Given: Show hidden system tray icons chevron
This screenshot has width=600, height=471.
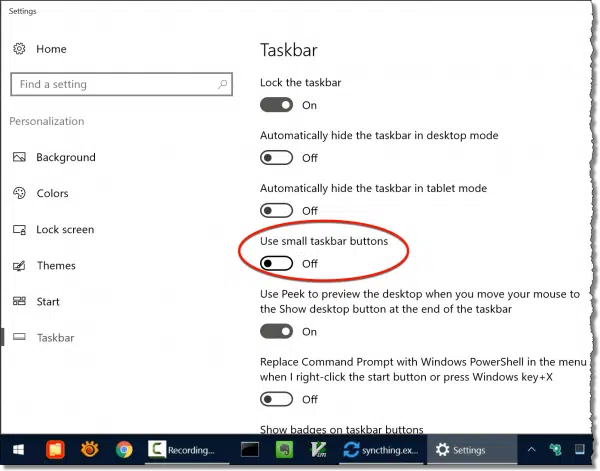Looking at the screenshot, I should (532, 449).
